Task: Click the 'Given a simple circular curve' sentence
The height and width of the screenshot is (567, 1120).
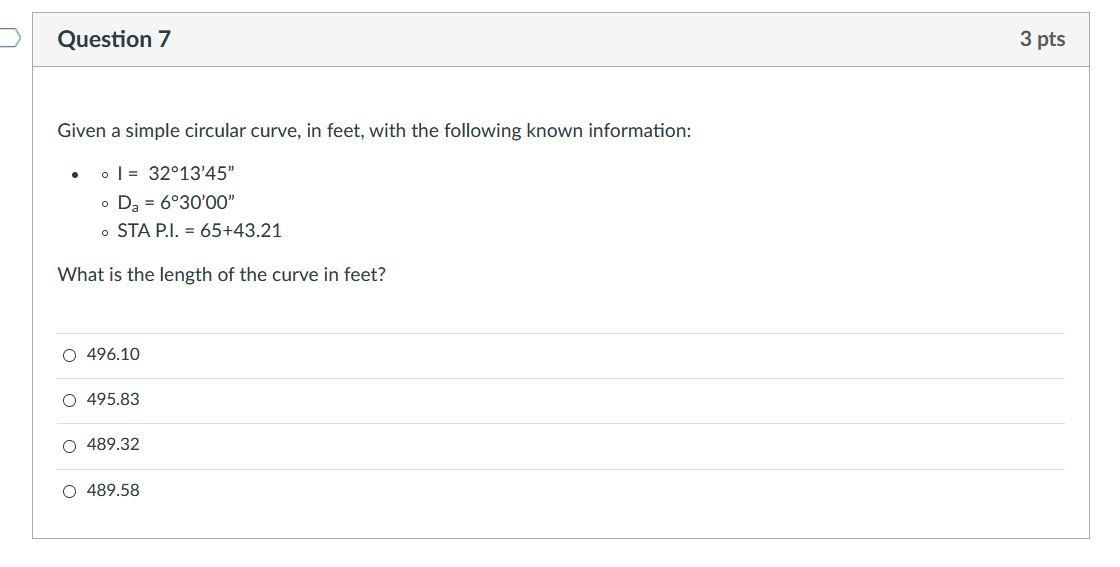Action: coord(374,131)
